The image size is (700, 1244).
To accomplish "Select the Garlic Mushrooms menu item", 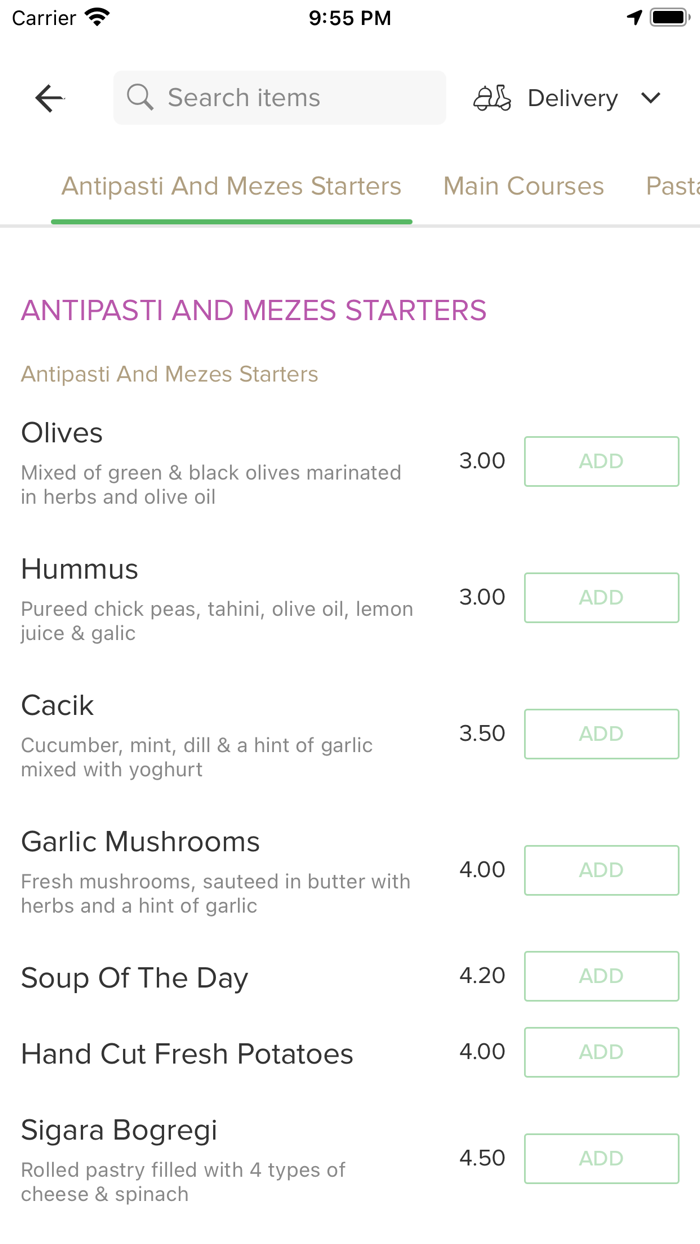I will pos(140,841).
